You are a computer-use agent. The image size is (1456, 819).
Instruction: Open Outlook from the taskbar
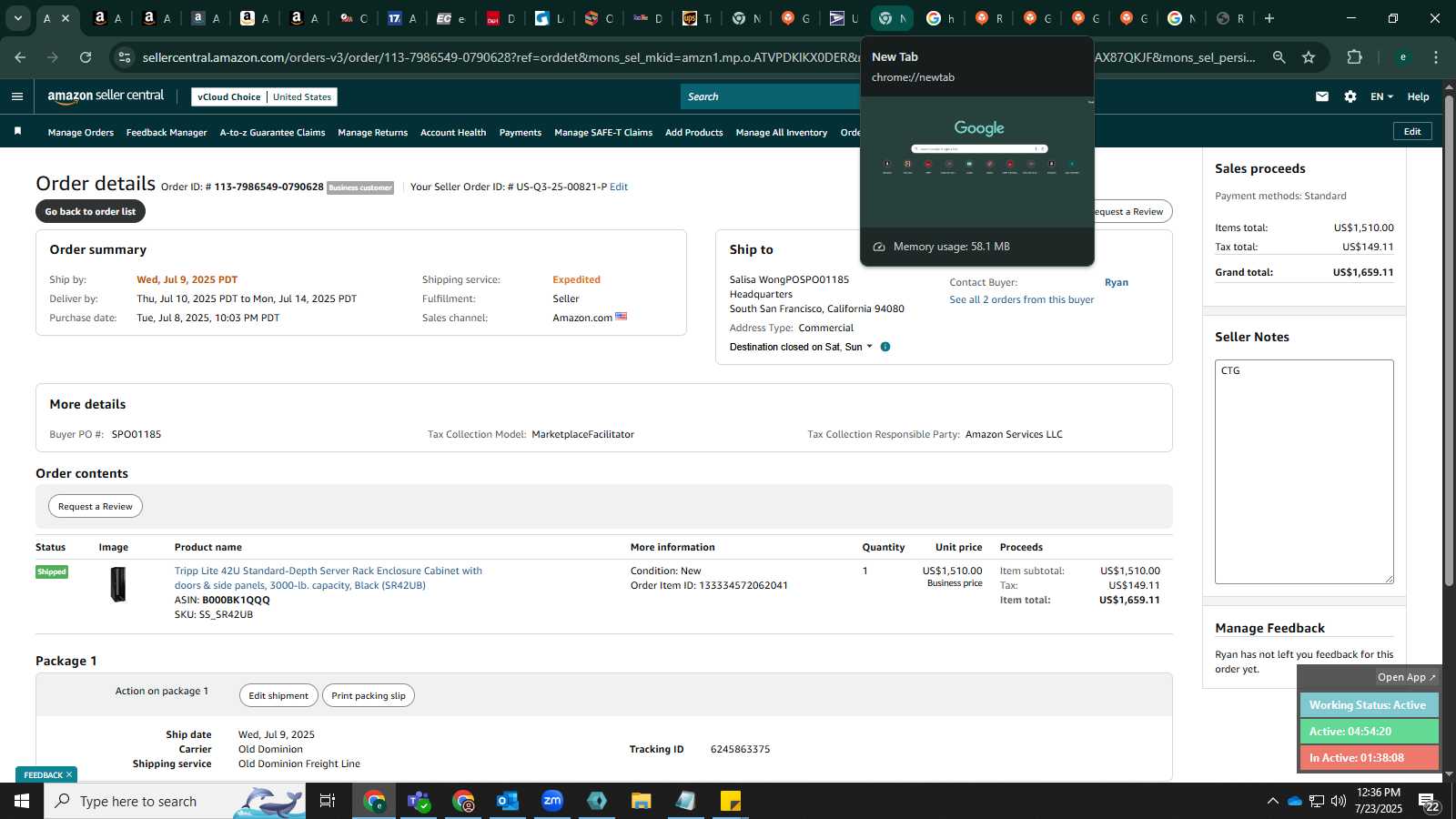coord(508,801)
